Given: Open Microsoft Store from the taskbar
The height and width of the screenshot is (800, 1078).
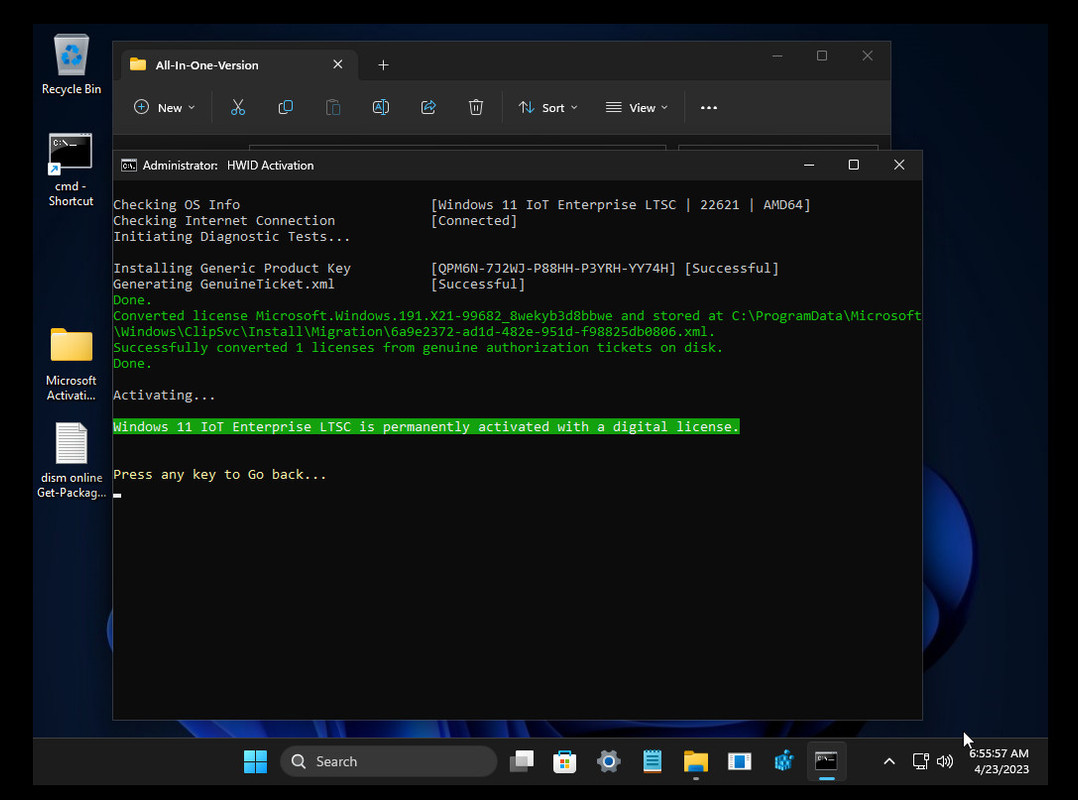Looking at the screenshot, I should (x=564, y=762).
